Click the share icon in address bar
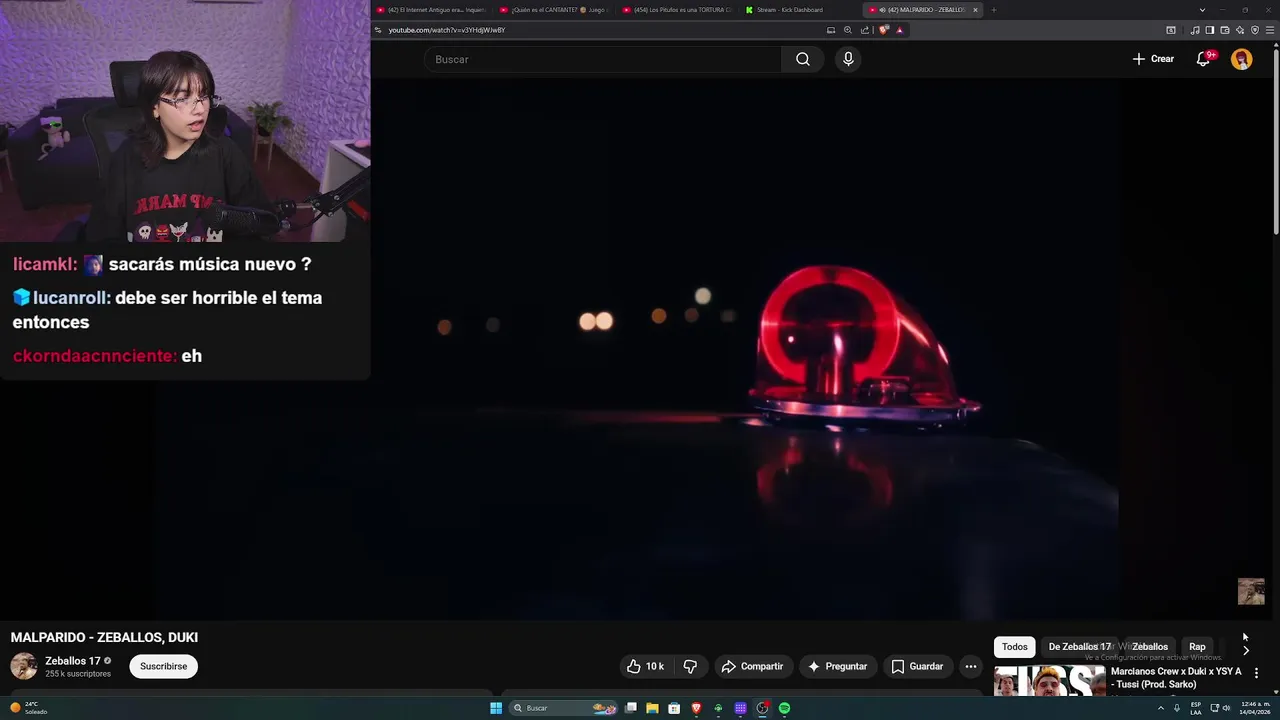Viewport: 1280px width, 720px height. tap(865, 30)
